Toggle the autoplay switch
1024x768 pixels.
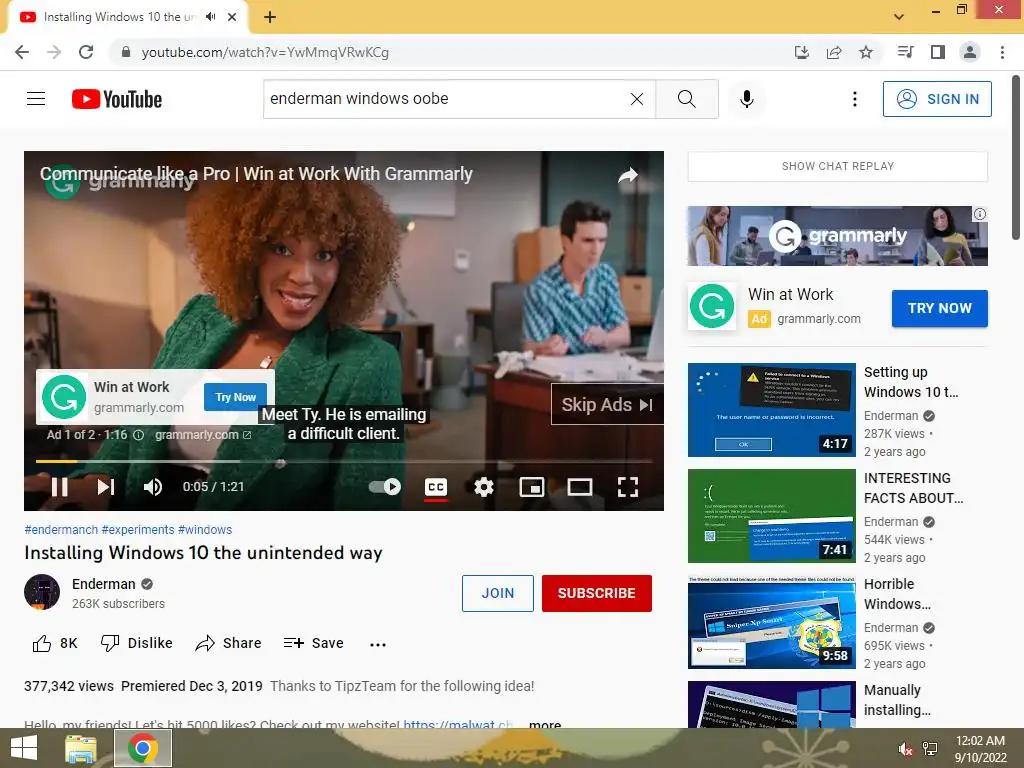pos(385,487)
